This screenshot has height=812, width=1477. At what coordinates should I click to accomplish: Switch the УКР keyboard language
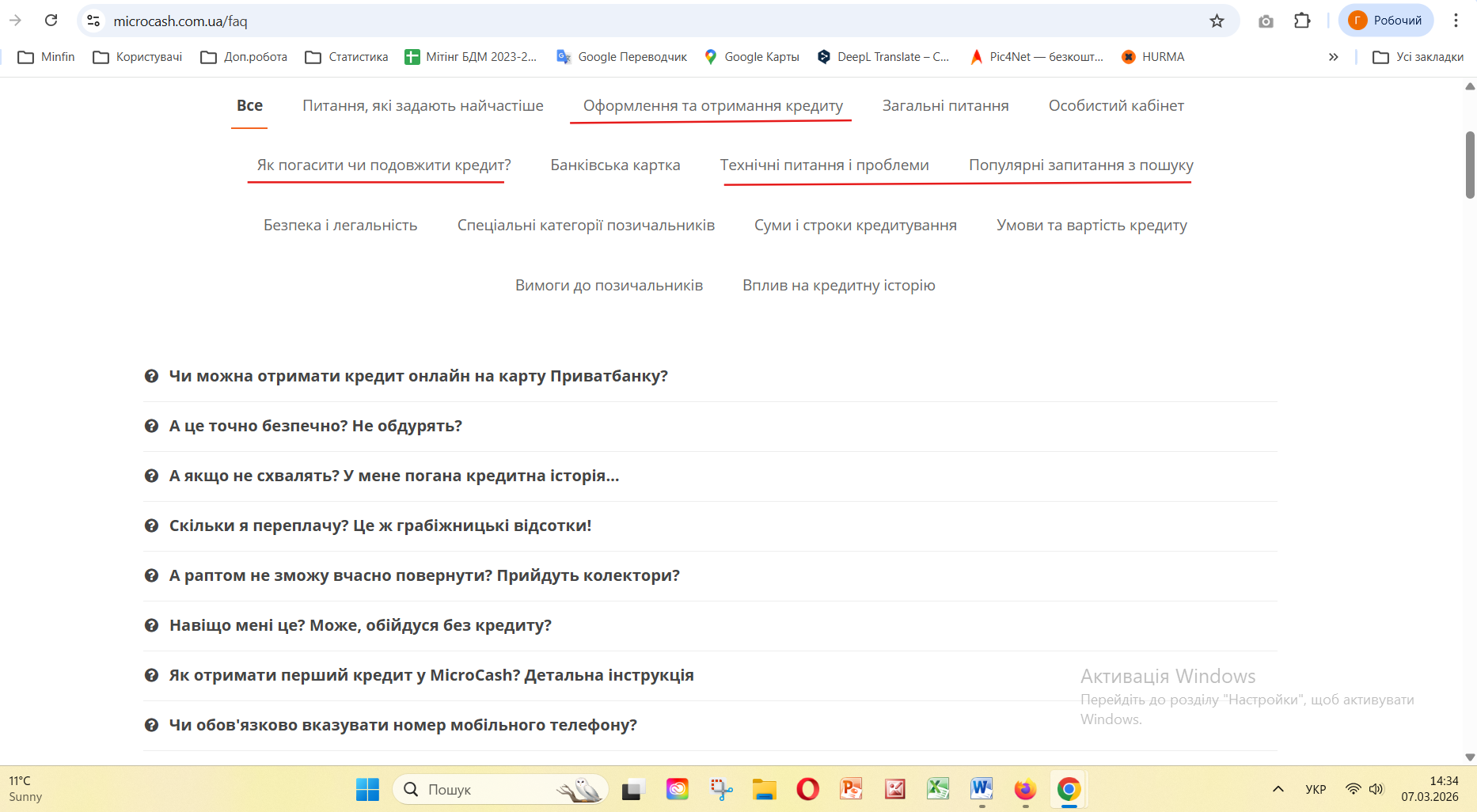coord(1316,789)
